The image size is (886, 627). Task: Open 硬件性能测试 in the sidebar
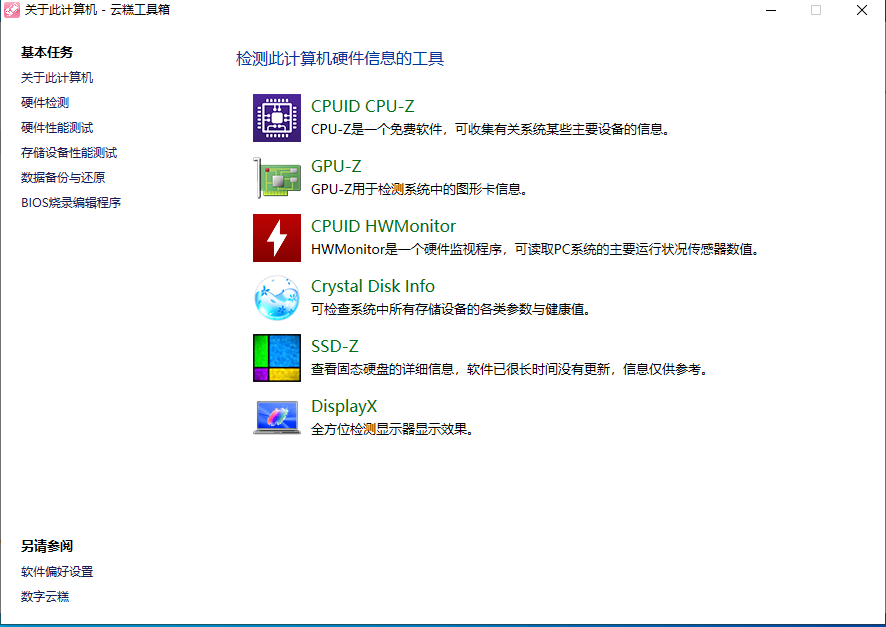click(x=57, y=127)
